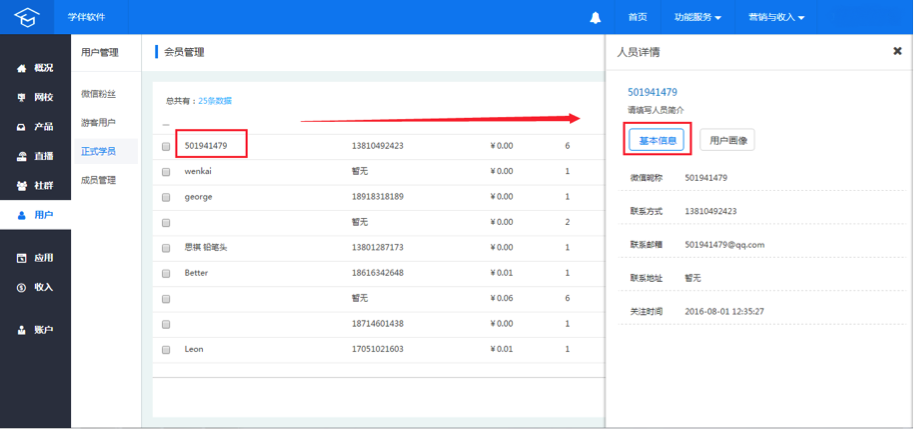Click the 基本信息 button
Screen dimensions: 914x429
(x=656, y=140)
